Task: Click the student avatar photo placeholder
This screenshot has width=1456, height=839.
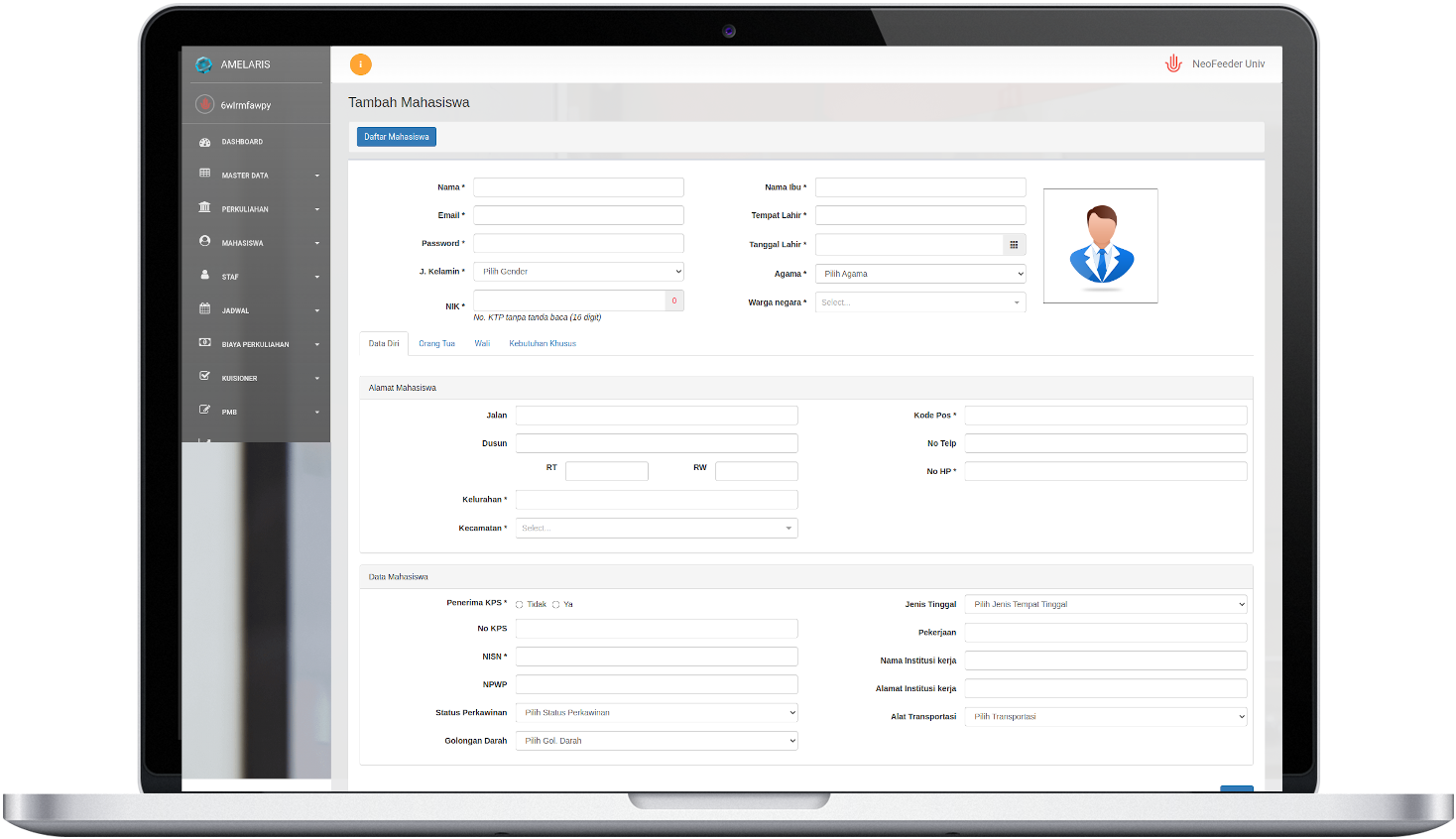Action: pos(1100,246)
